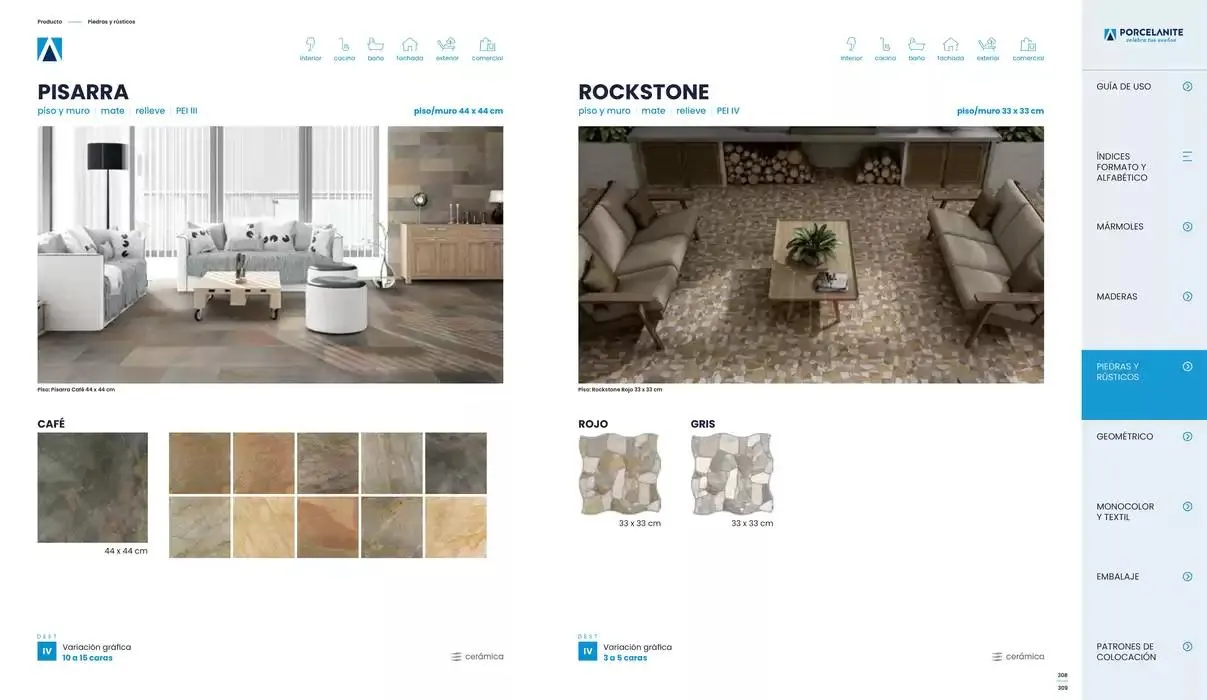Click the Porcelanite logo in the sidebar
The height and width of the screenshot is (700, 1207).
(1143, 35)
